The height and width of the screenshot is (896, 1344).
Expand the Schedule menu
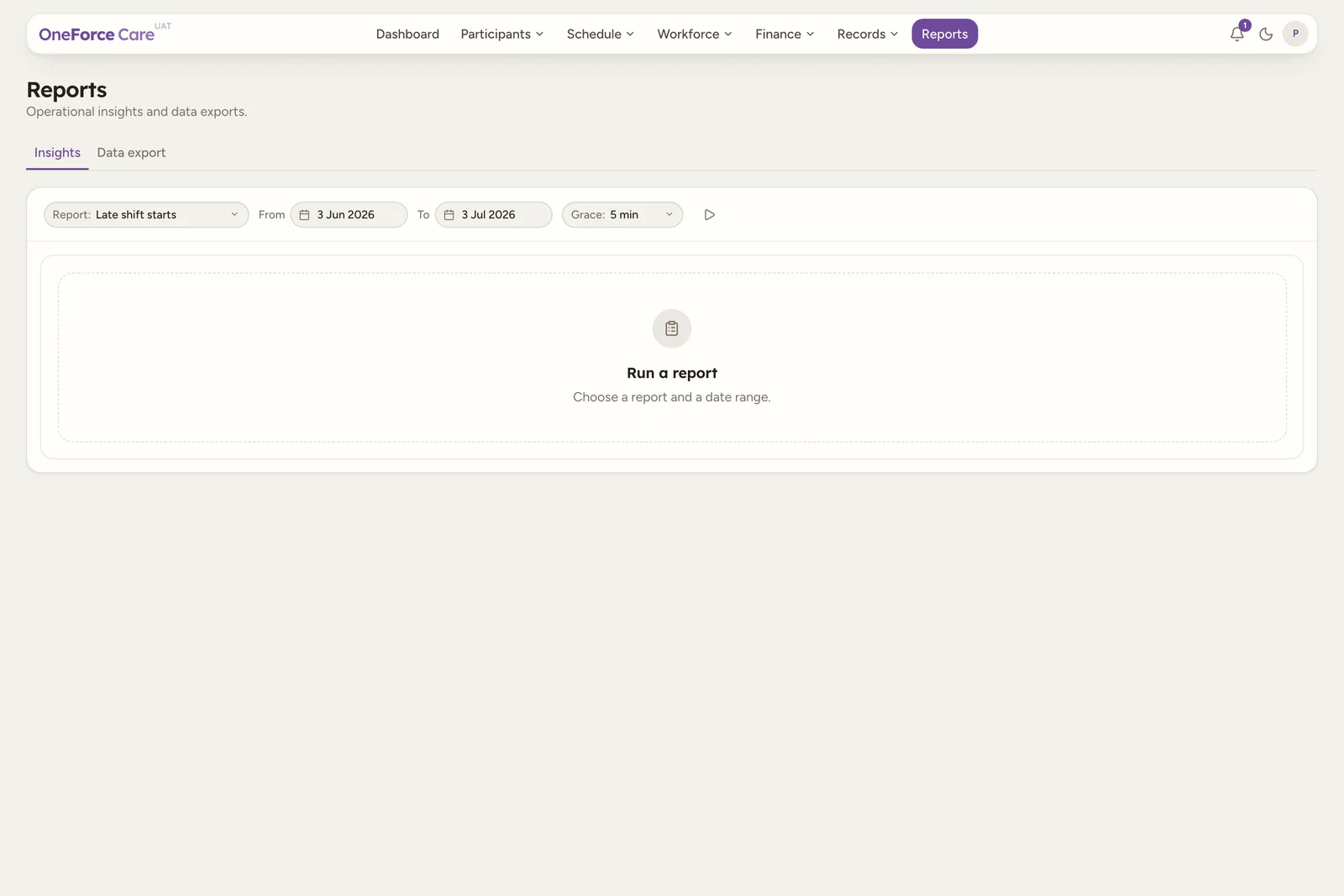601,34
